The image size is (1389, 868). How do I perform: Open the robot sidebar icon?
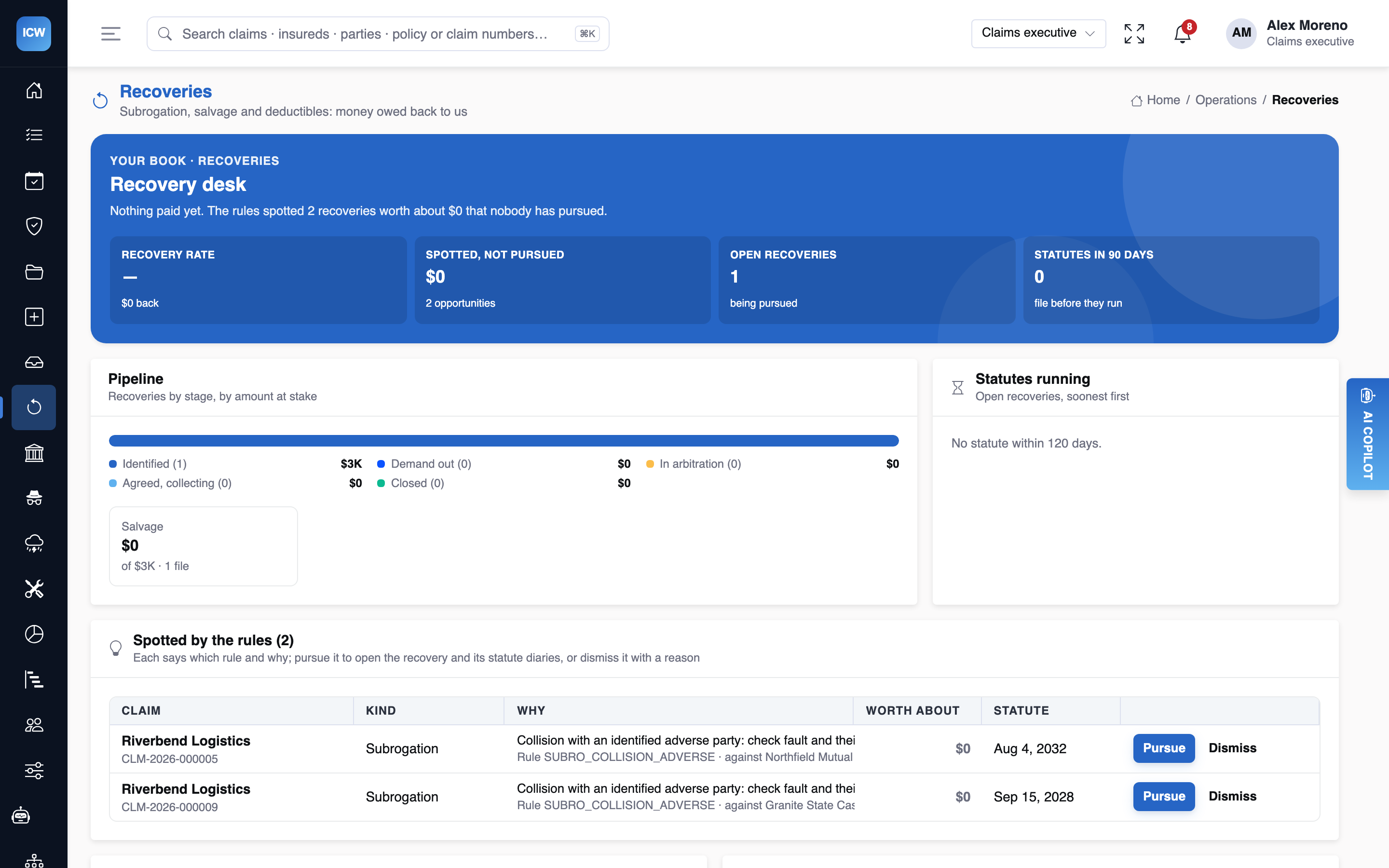21,815
